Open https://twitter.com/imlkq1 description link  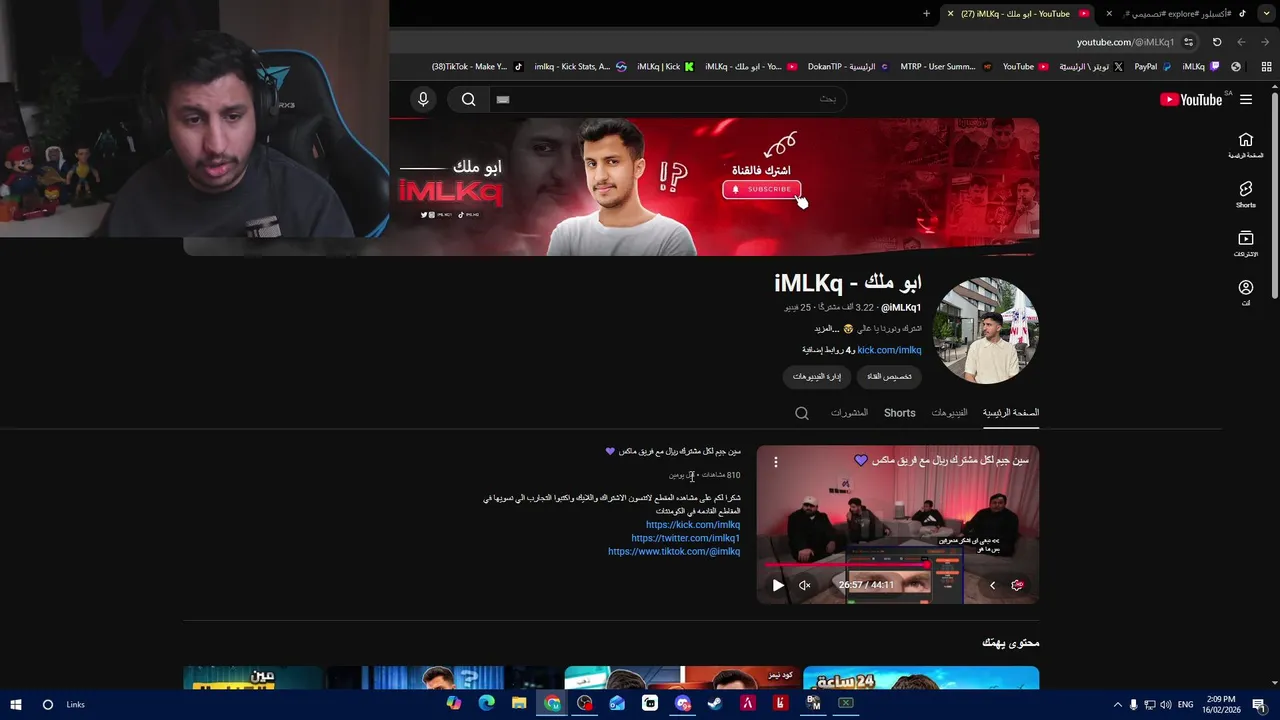click(x=686, y=538)
